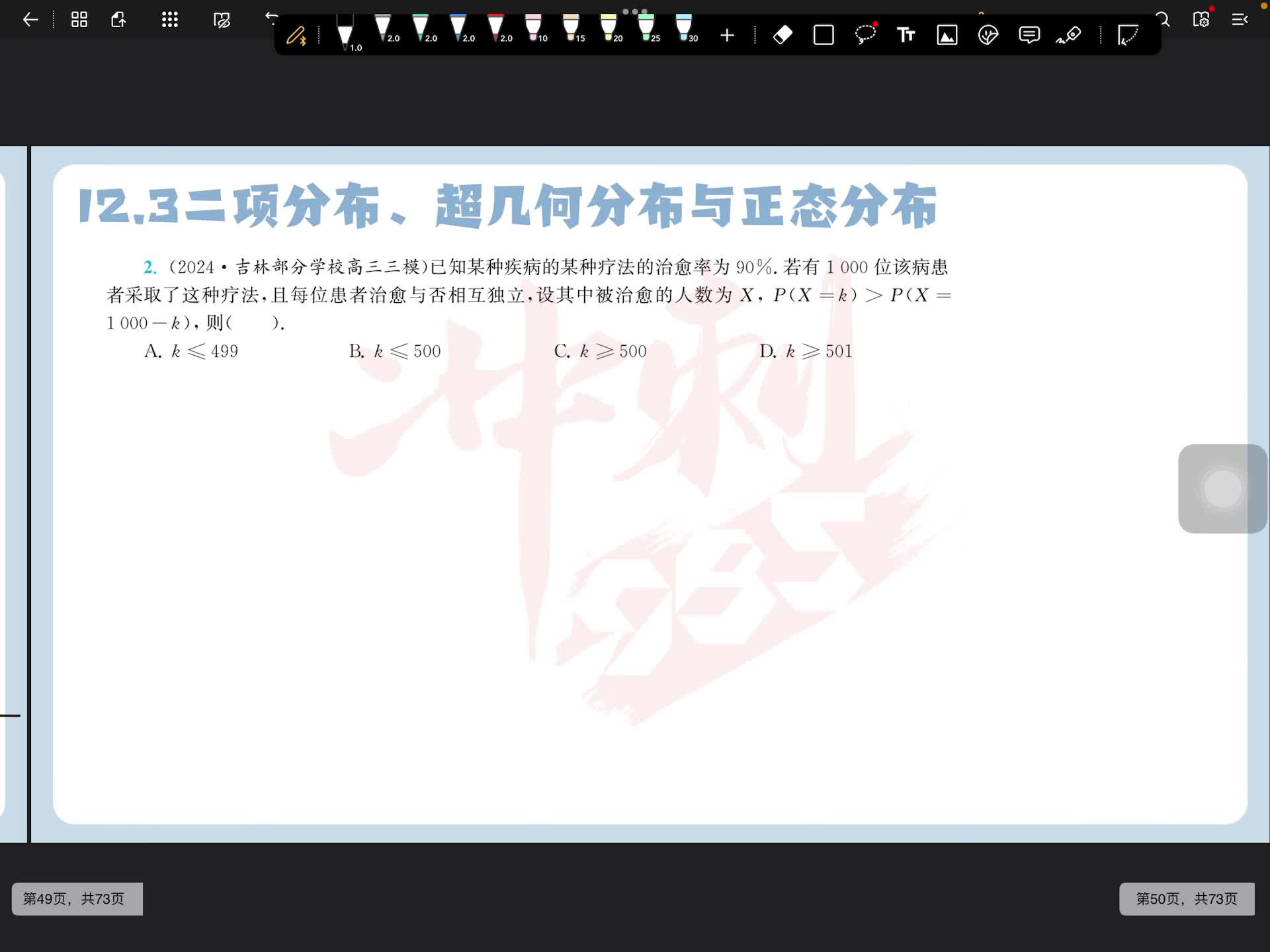Screen dimensions: 1270x952
Task: Select the Eraser tool
Action: [x=783, y=35]
